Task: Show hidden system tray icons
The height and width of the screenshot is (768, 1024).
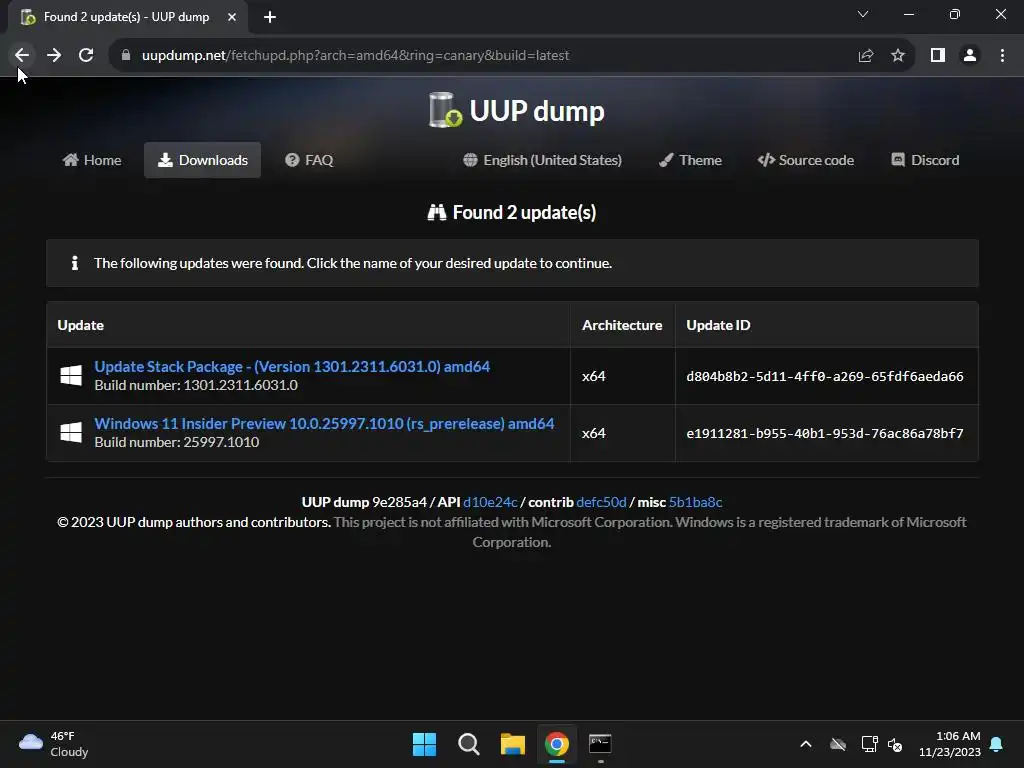Action: (x=806, y=744)
